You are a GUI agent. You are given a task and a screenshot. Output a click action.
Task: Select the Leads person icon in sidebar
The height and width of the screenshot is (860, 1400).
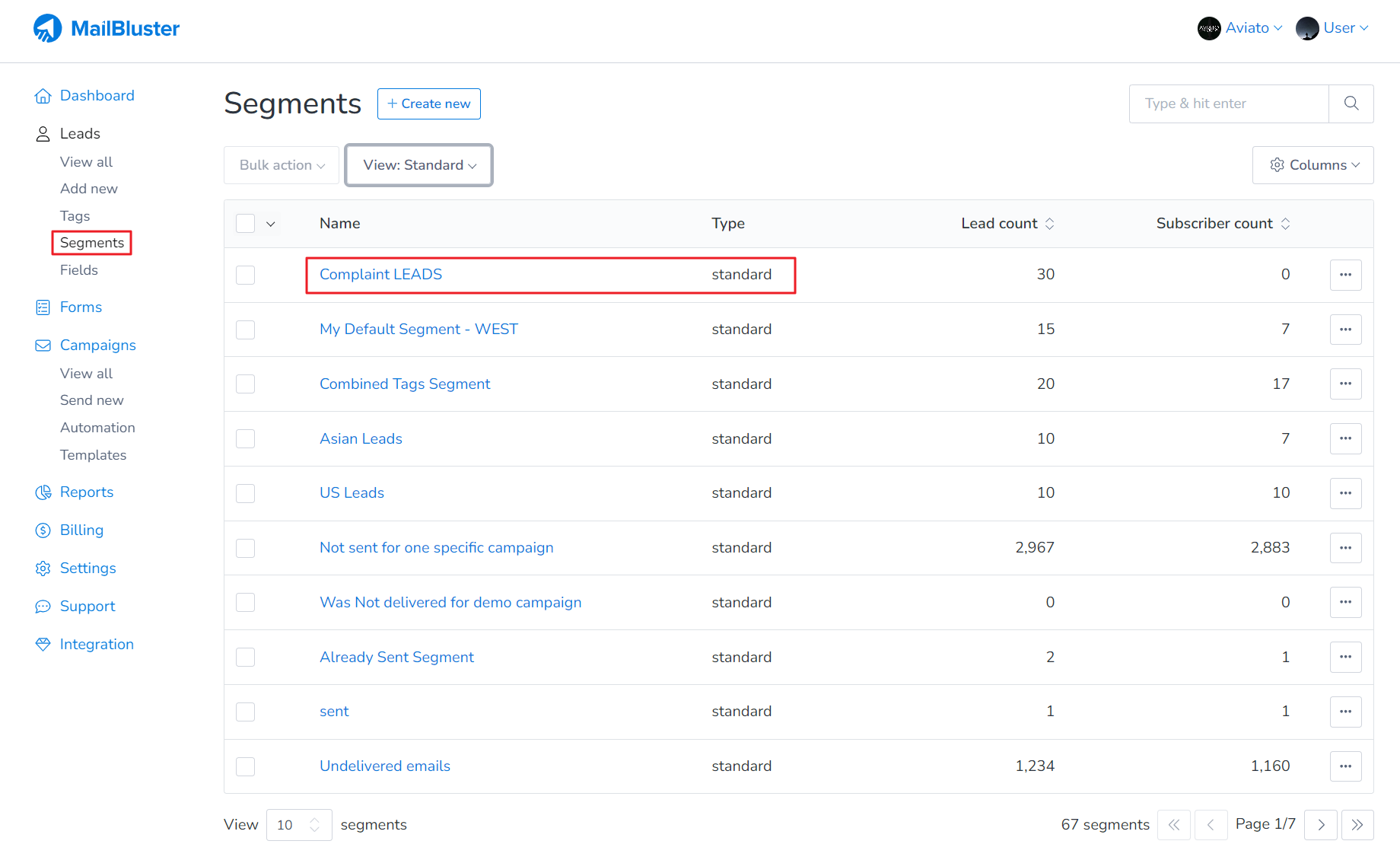point(43,133)
